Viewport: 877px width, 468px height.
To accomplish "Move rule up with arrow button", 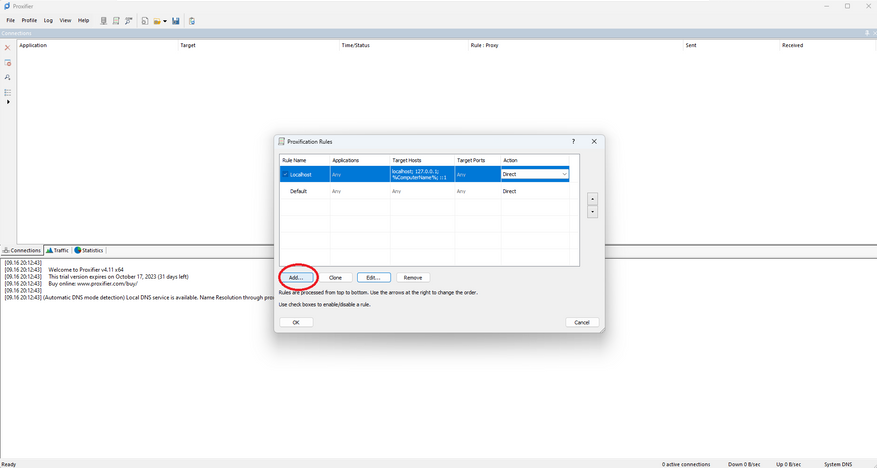I will pos(592,199).
